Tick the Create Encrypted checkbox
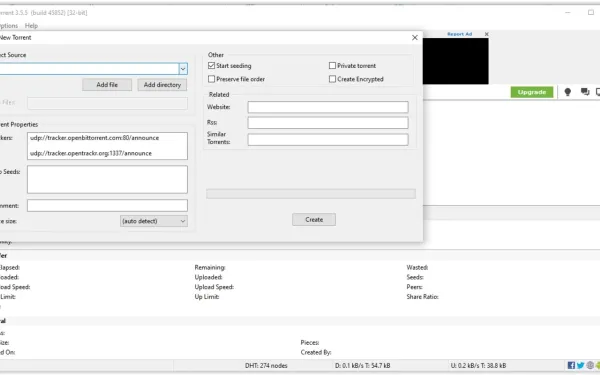The width and height of the screenshot is (600, 375). pos(332,79)
